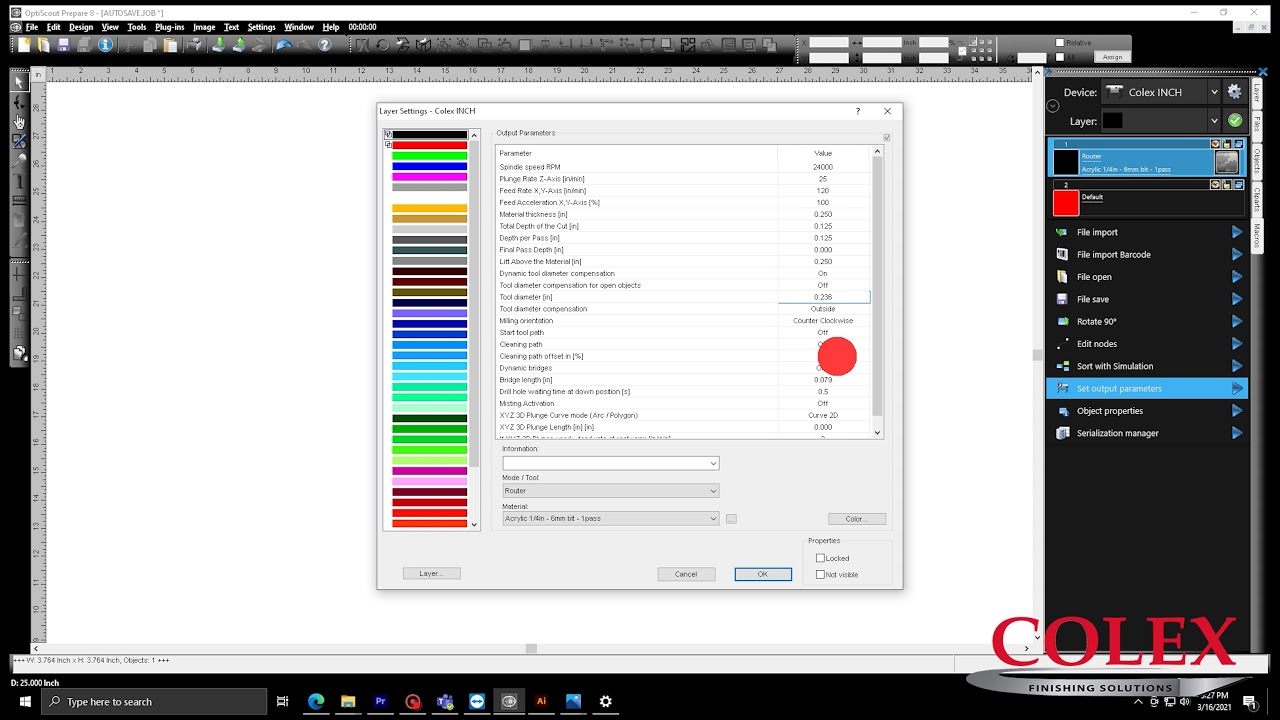Click the small button beside Material dropdown
The image size is (1280, 720).
[x=731, y=518]
